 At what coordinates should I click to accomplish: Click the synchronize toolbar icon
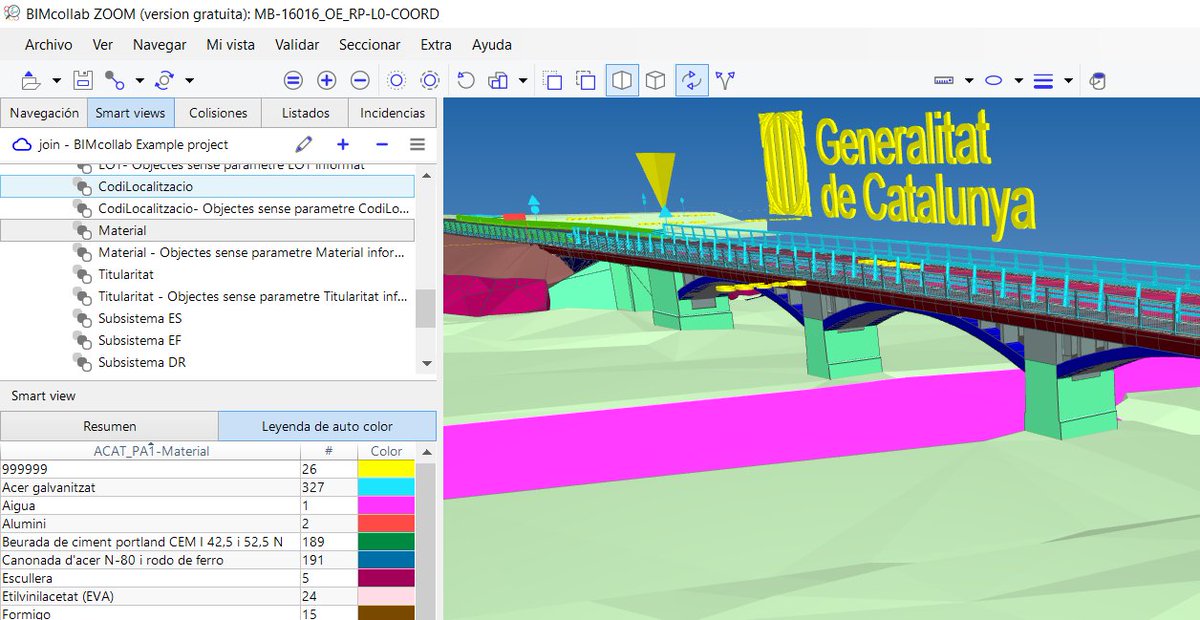(x=165, y=80)
